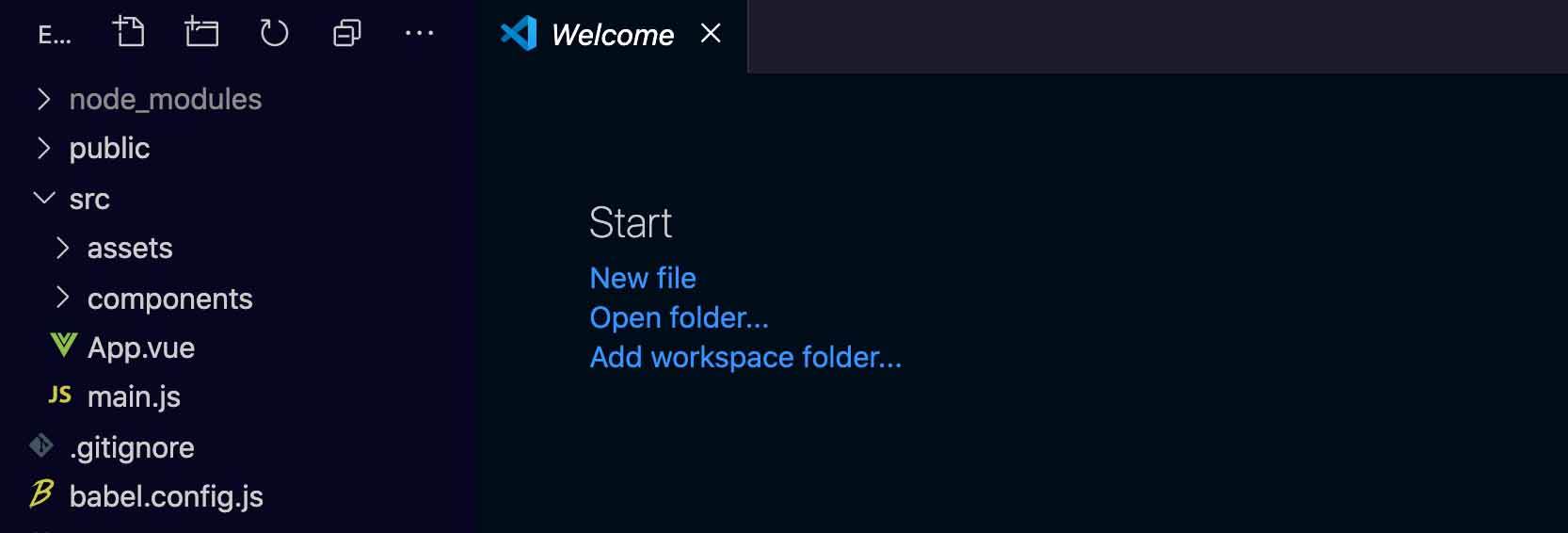Screen dimensions: 1568x533
Task: Click the truncated Explorer title "E..."
Action: (55, 36)
